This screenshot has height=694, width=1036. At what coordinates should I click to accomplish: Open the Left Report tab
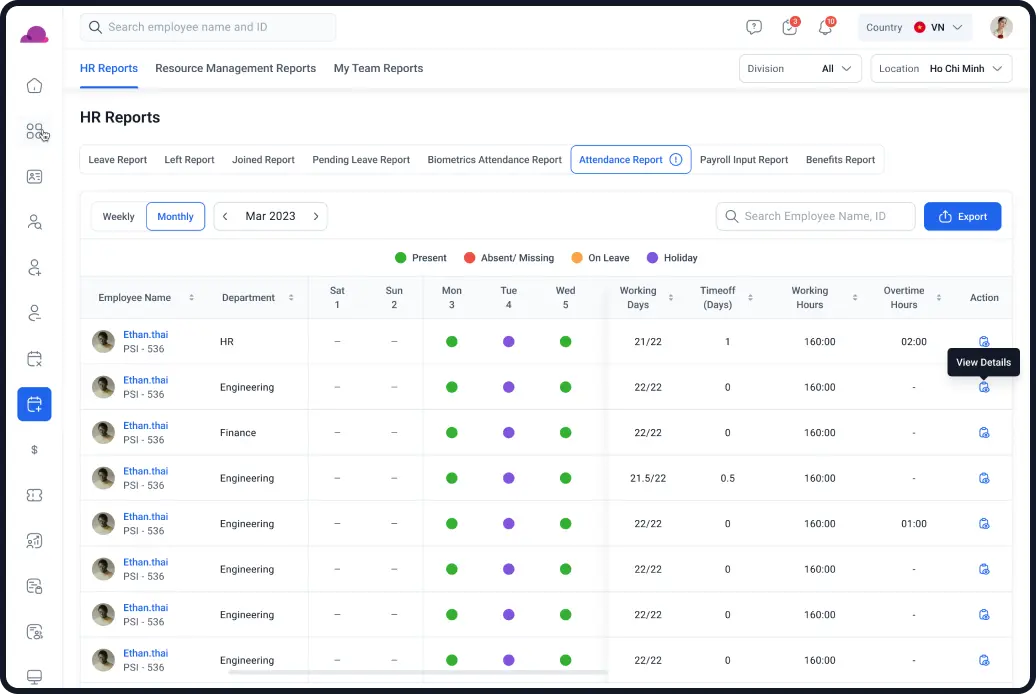click(x=189, y=159)
